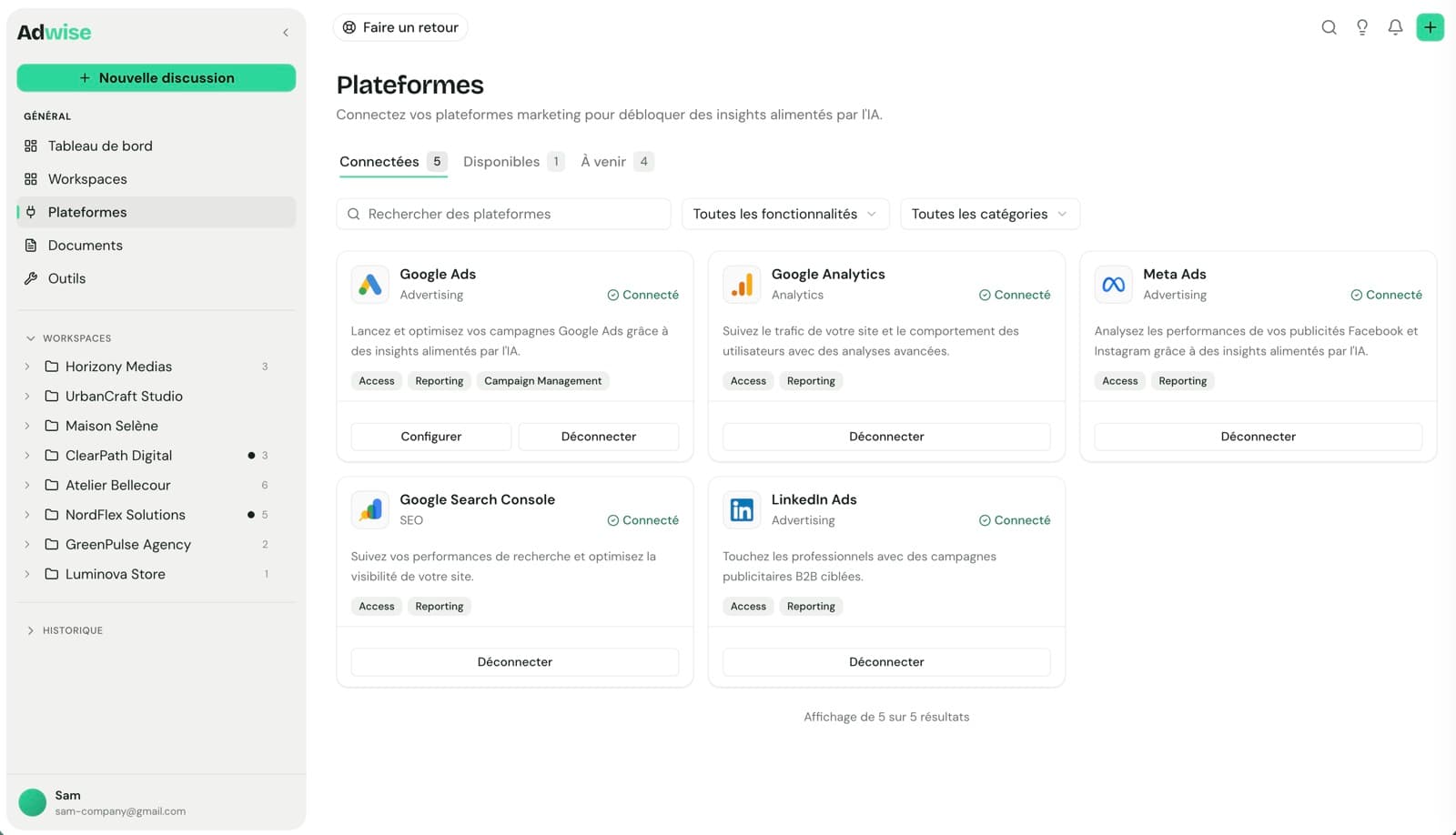
Task: Expand the ClearPath Digital workspace chevron
Action: (27, 456)
